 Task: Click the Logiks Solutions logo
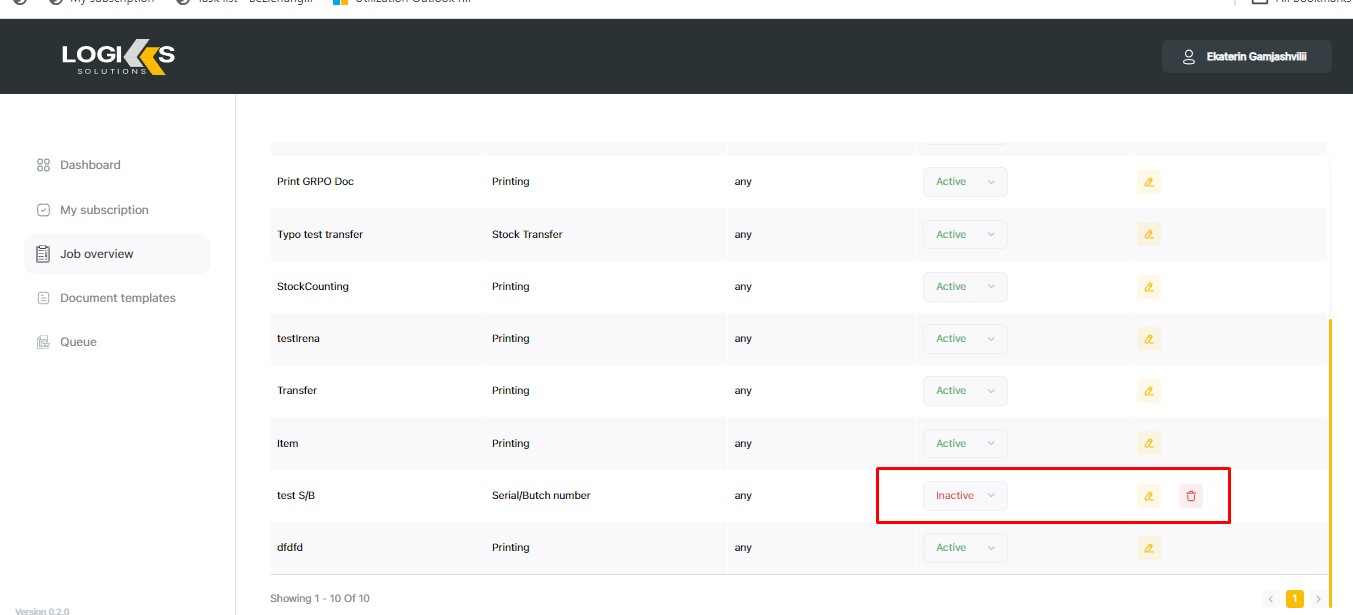(x=118, y=58)
